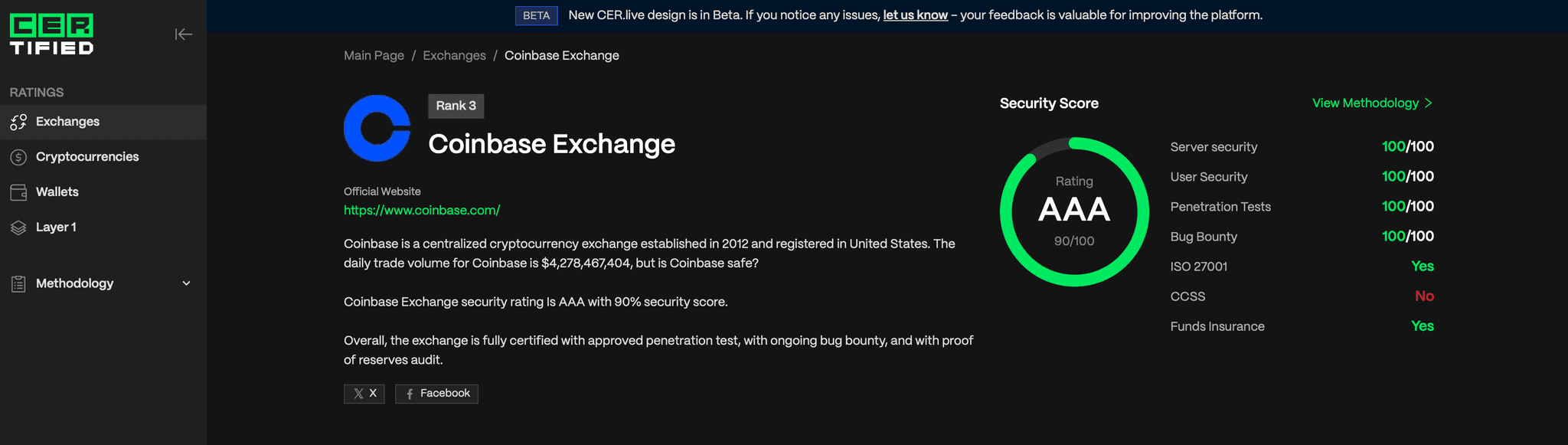Go to Main Page breadcrumb
Viewport: 1568px width, 445px height.
[374, 56]
